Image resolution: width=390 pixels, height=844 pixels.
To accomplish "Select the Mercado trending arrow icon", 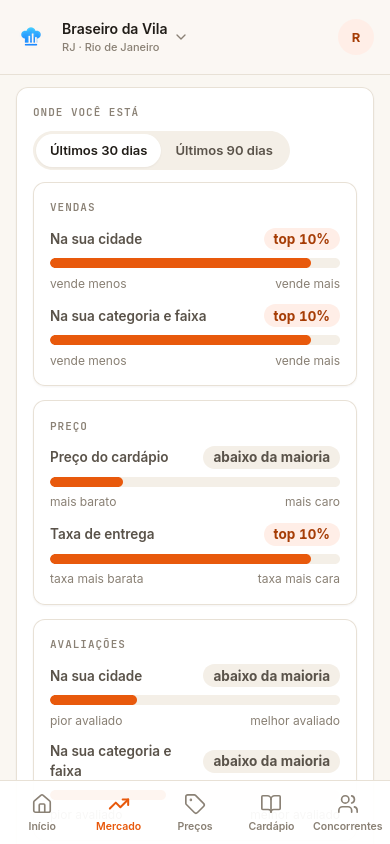I will (x=118, y=804).
